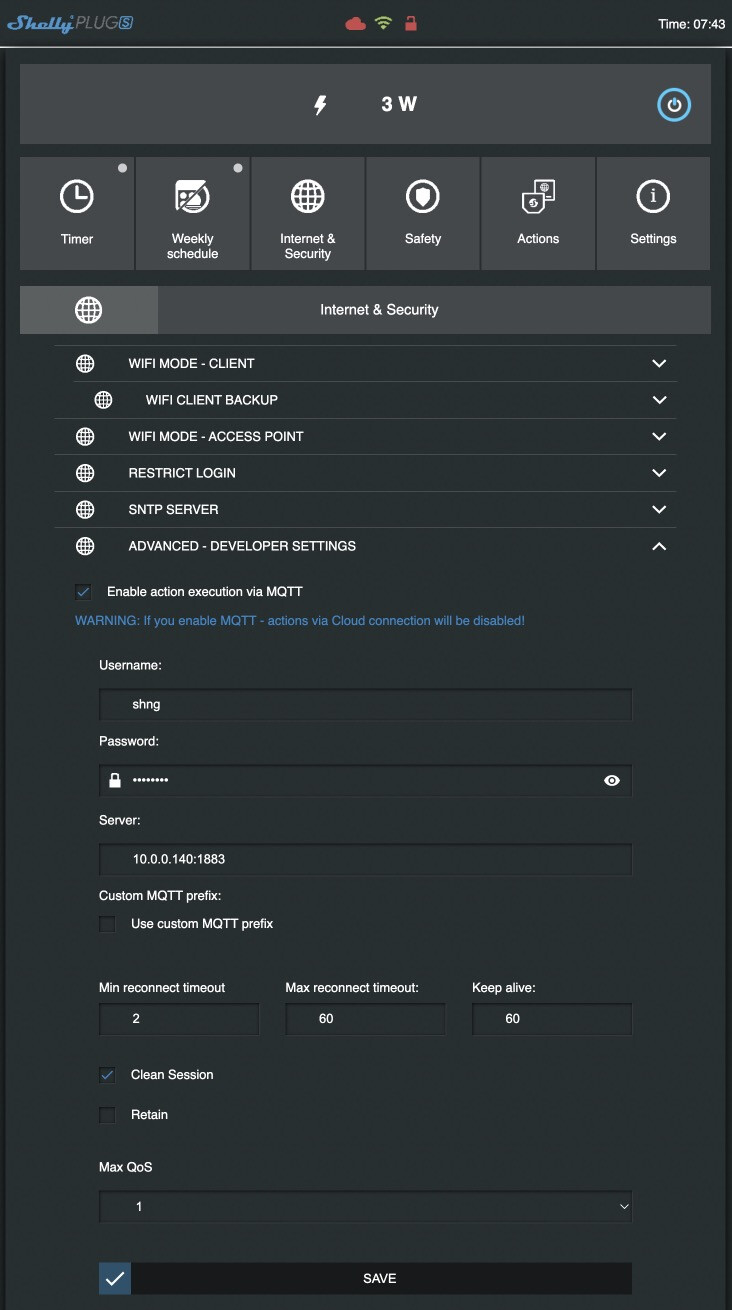
Task: Open the Safety shield panel
Action: pos(423,213)
